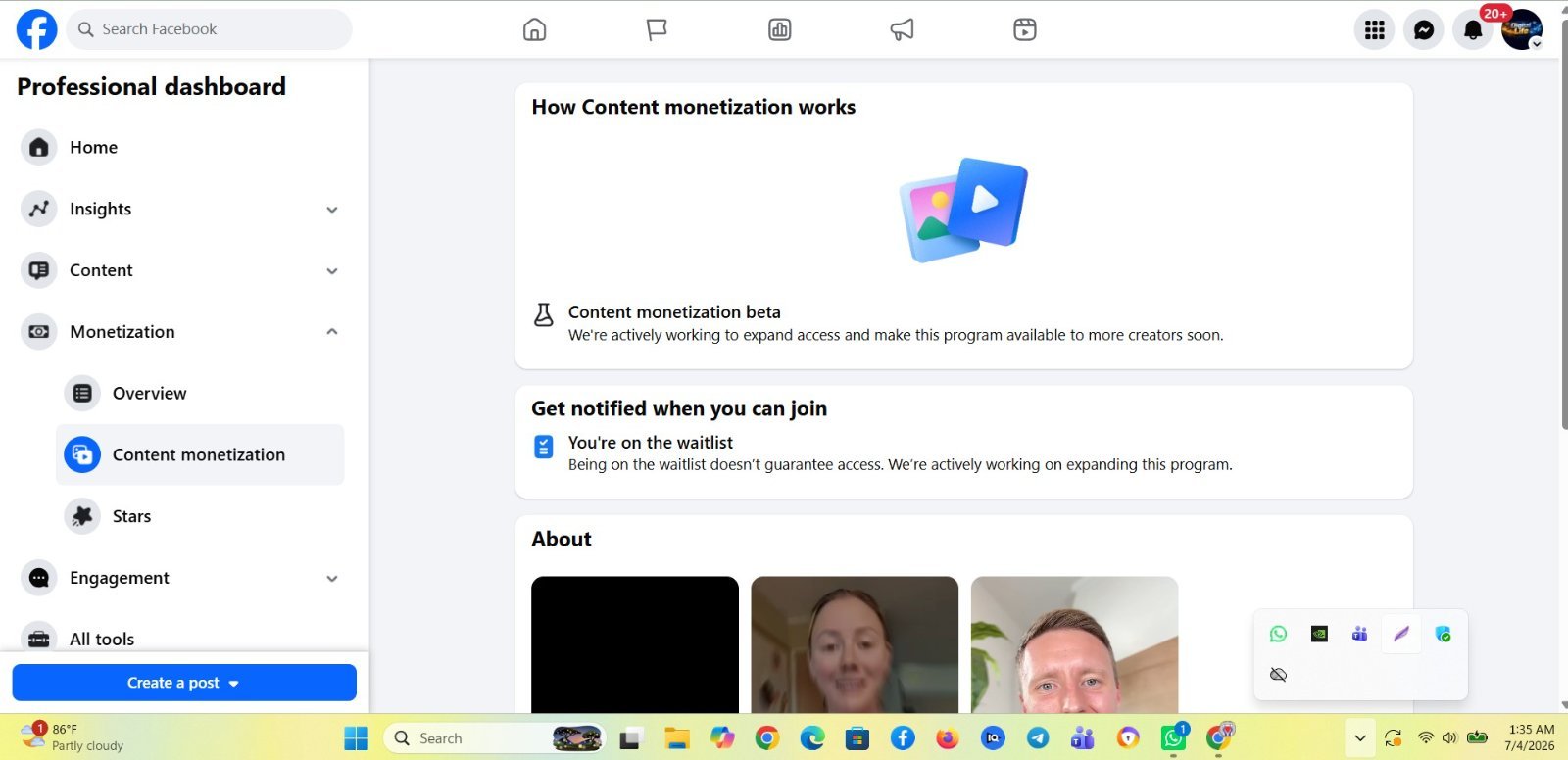Viewport: 1568px width, 760px height.
Task: Open File Explorer from taskbar
Action: pyautogui.click(x=677, y=738)
